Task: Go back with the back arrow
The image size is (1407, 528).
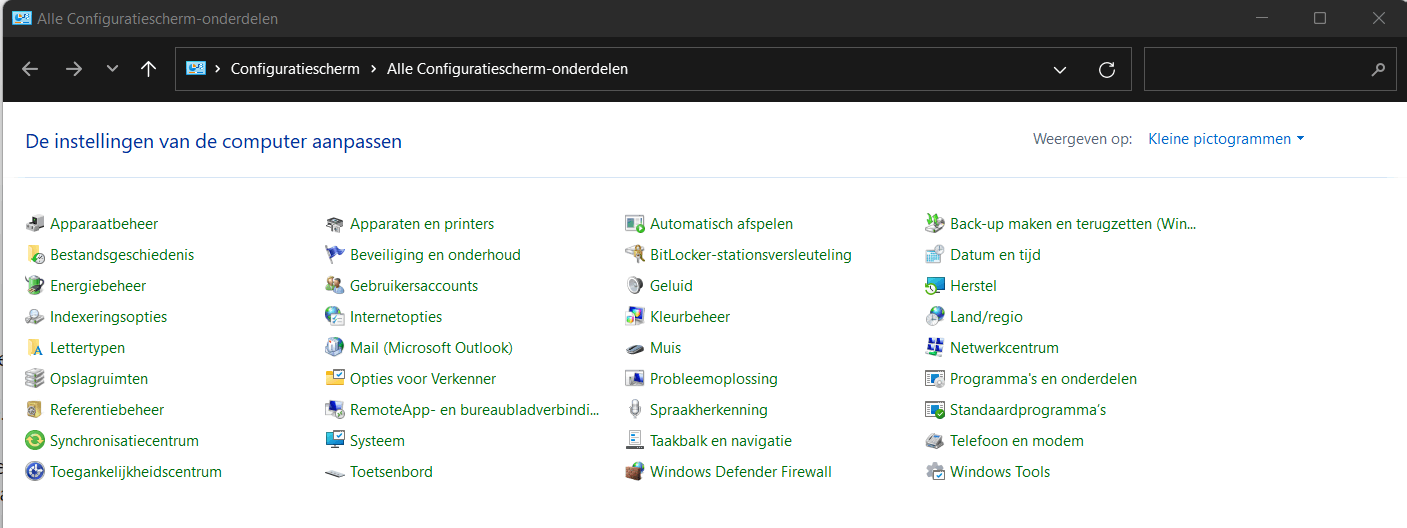Action: [30, 69]
